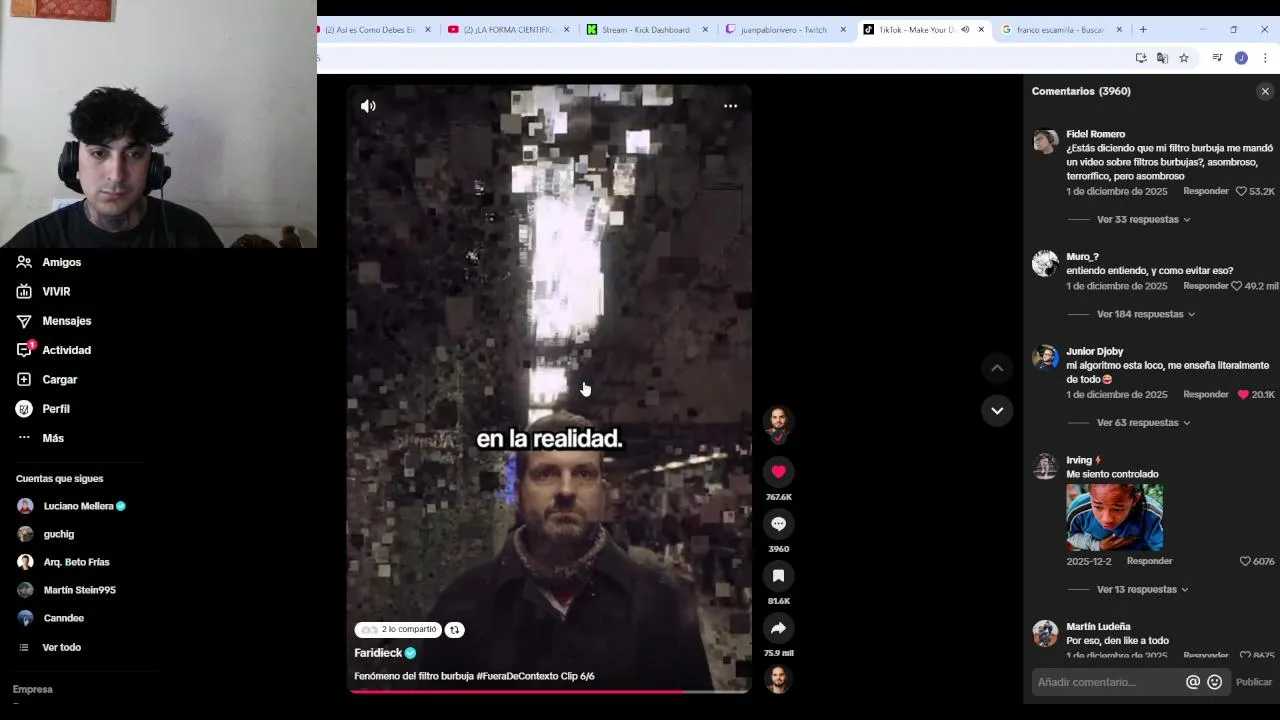Click the Empresa footer link
This screenshot has width=1280, height=720.
click(x=32, y=689)
